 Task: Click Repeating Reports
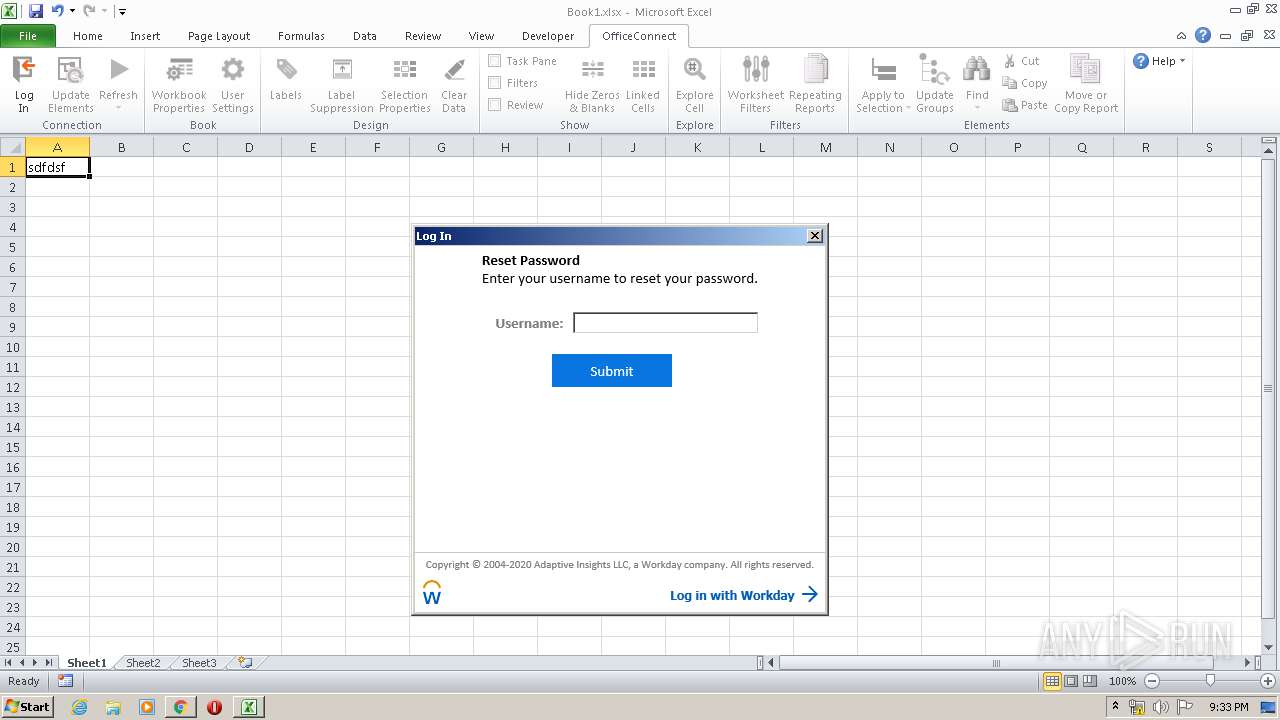click(x=815, y=84)
